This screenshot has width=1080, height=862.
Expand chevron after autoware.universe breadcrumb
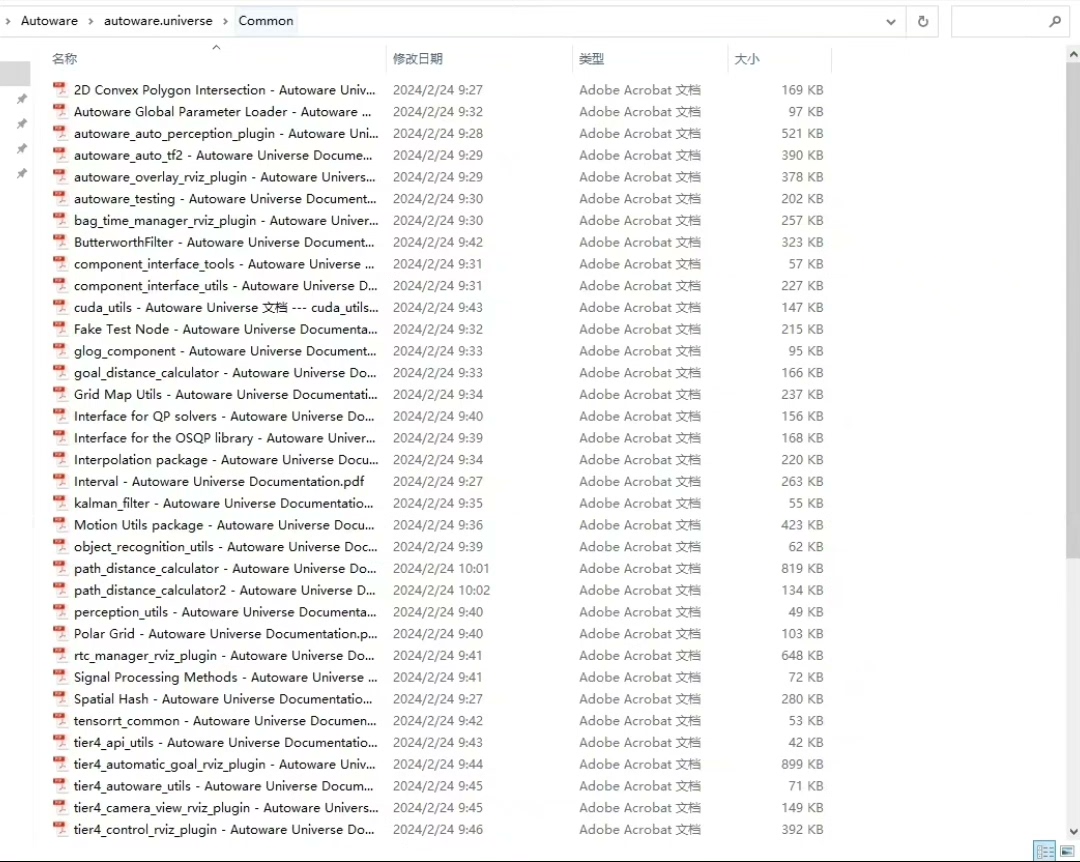tap(225, 21)
